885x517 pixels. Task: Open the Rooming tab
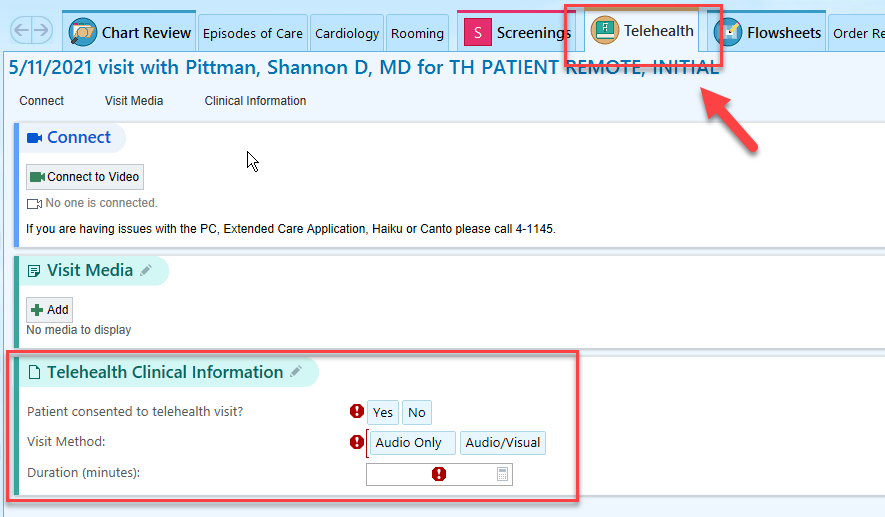pyautogui.click(x=417, y=33)
